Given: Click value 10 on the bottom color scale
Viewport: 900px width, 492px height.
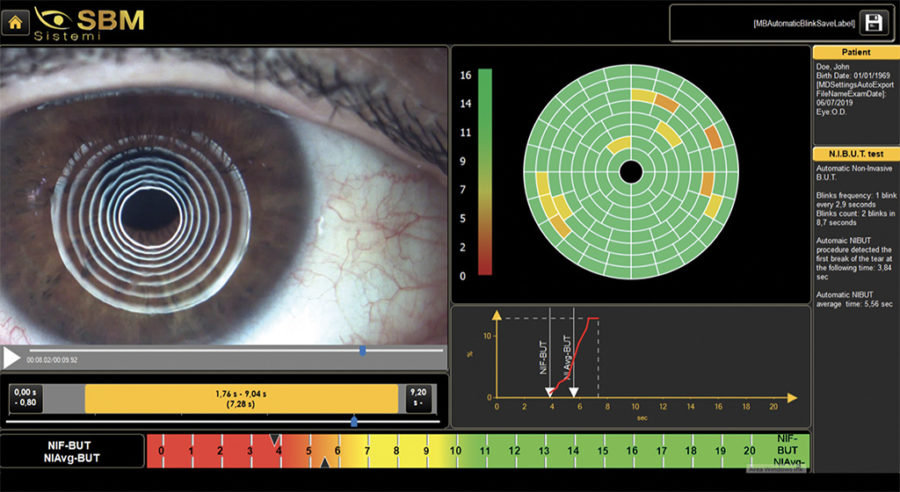Looking at the screenshot, I should (x=455, y=451).
